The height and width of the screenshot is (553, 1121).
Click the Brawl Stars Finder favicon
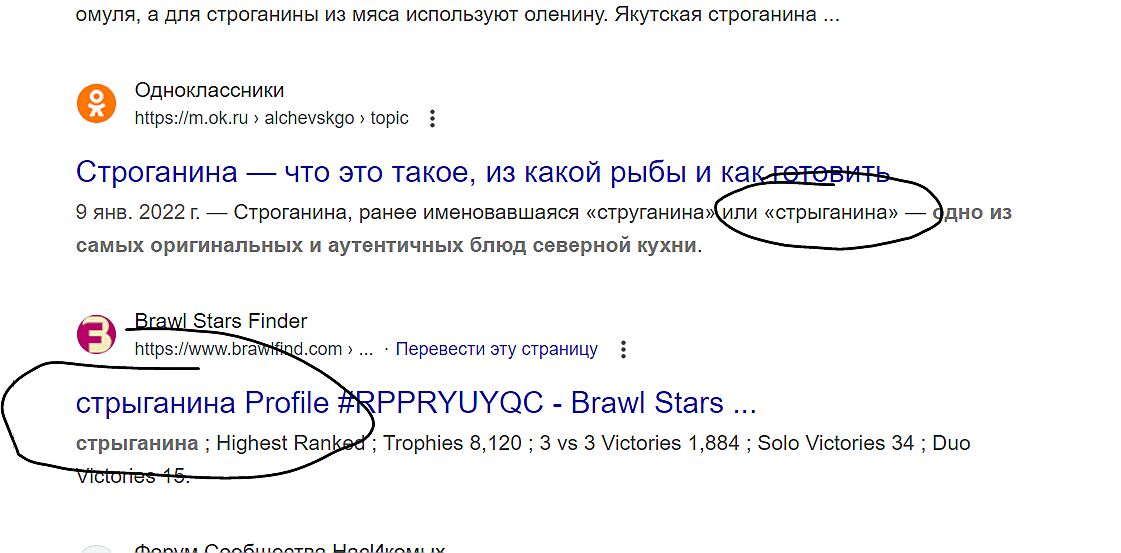tap(96, 335)
